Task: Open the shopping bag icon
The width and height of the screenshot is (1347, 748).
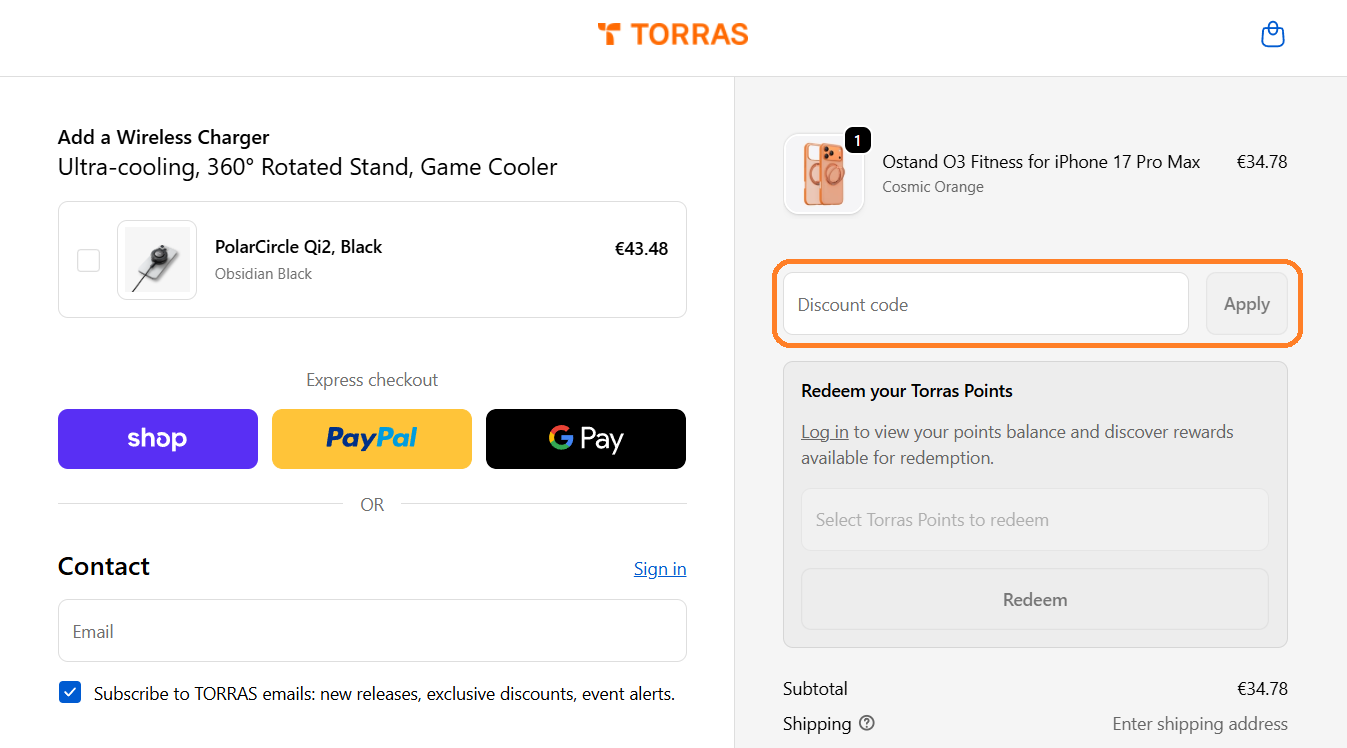Action: pos(1272,33)
